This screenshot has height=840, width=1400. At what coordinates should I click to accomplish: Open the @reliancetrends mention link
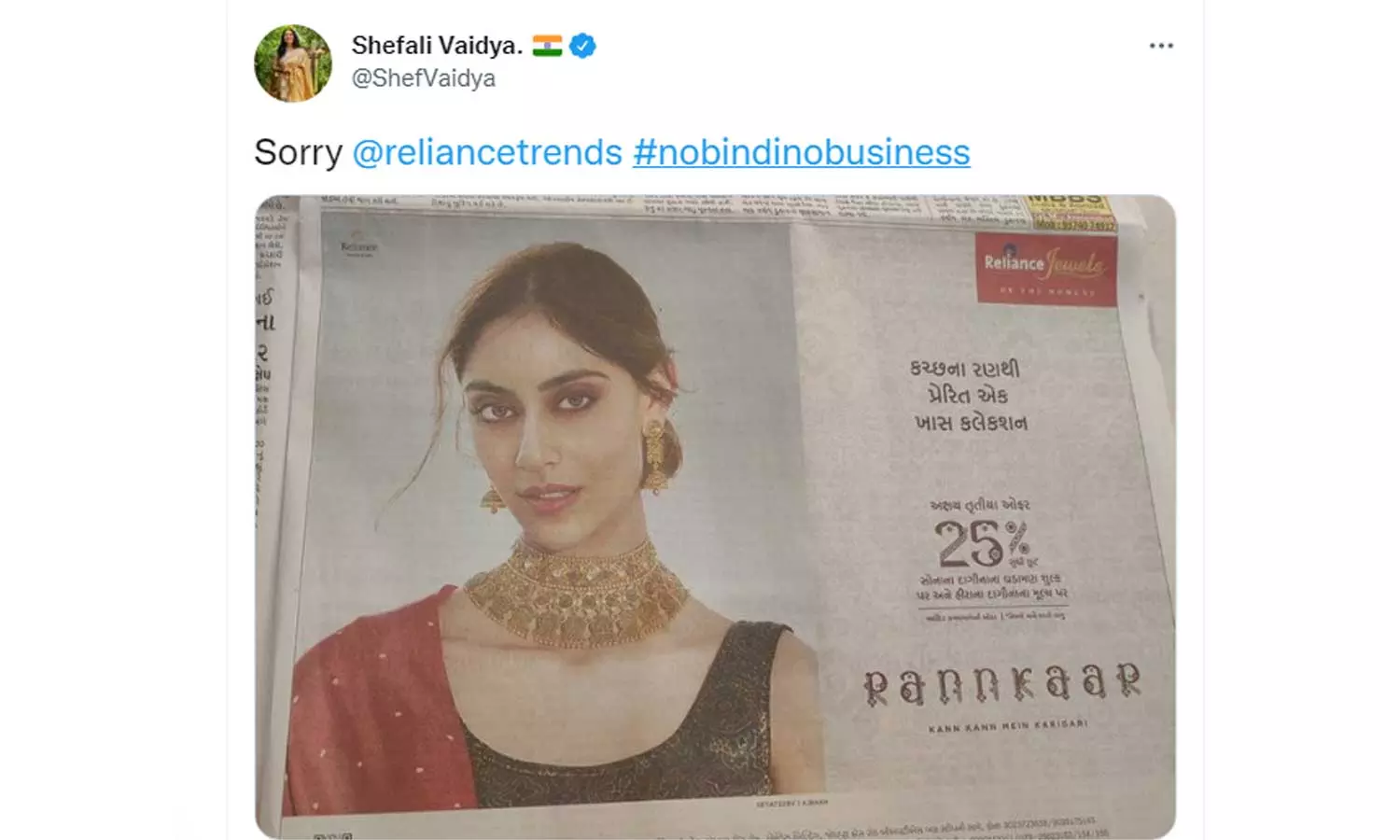tap(488, 152)
